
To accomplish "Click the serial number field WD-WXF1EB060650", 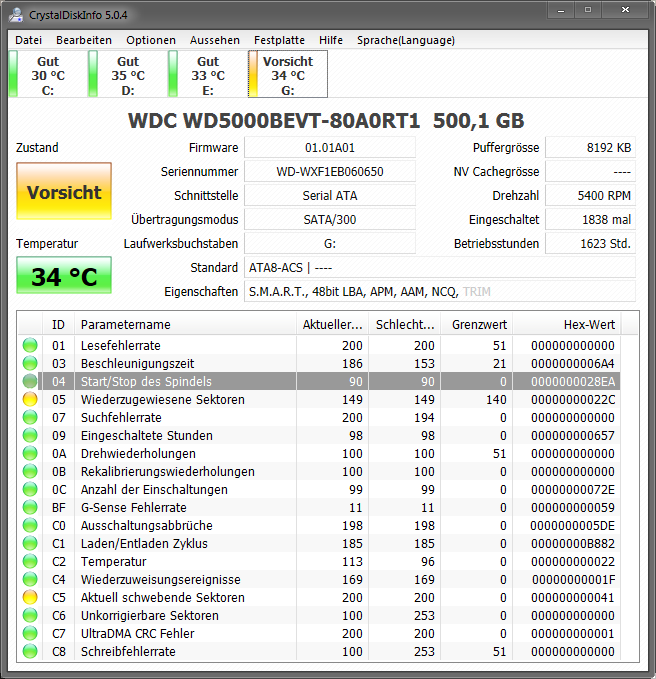I will pos(330,171).
